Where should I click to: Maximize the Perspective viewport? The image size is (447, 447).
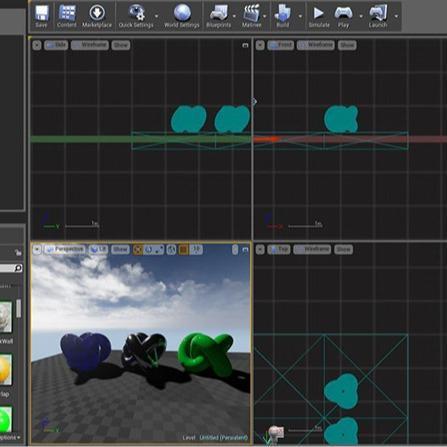point(246,250)
